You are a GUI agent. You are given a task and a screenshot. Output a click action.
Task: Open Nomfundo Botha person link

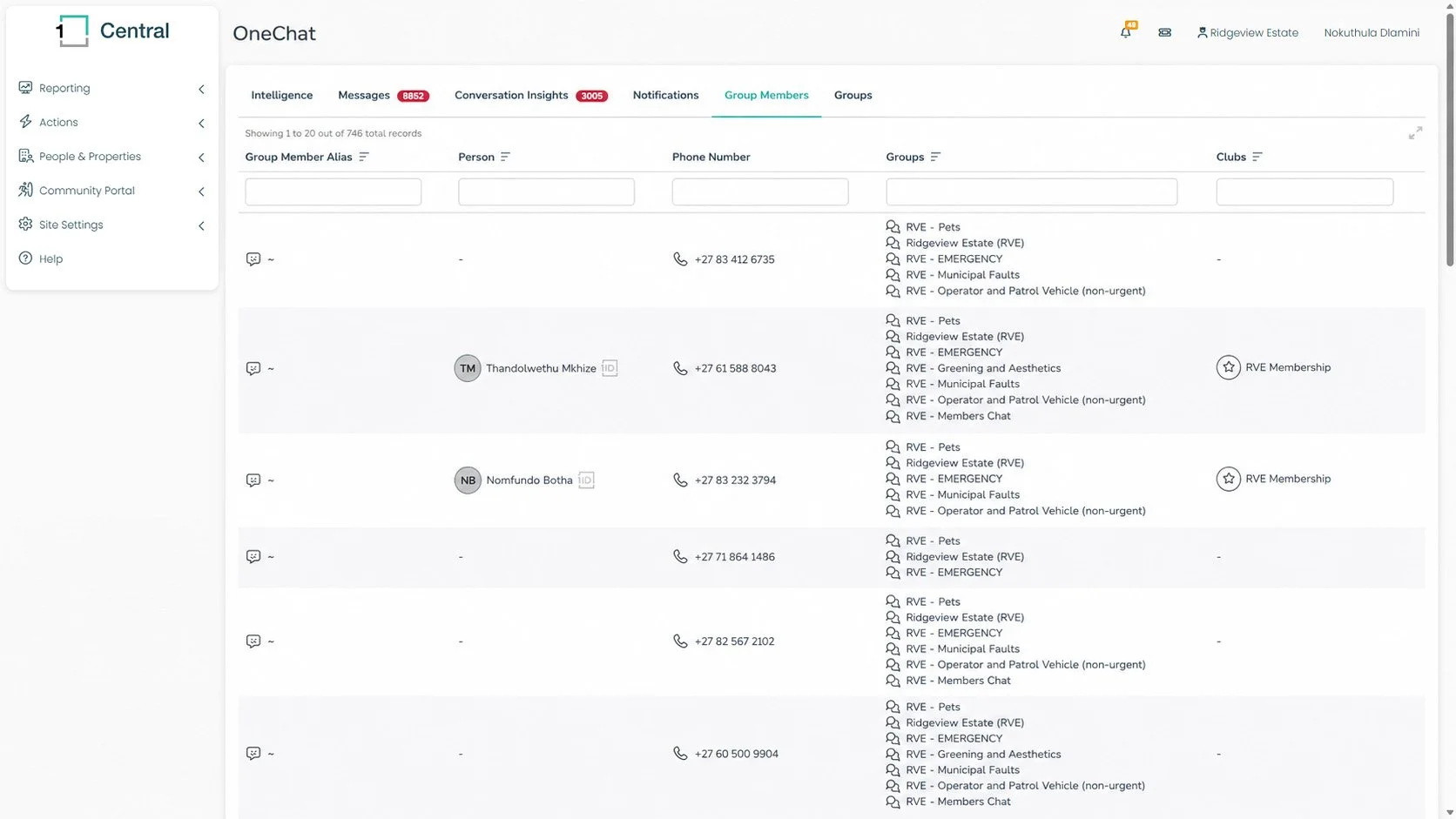[529, 480]
